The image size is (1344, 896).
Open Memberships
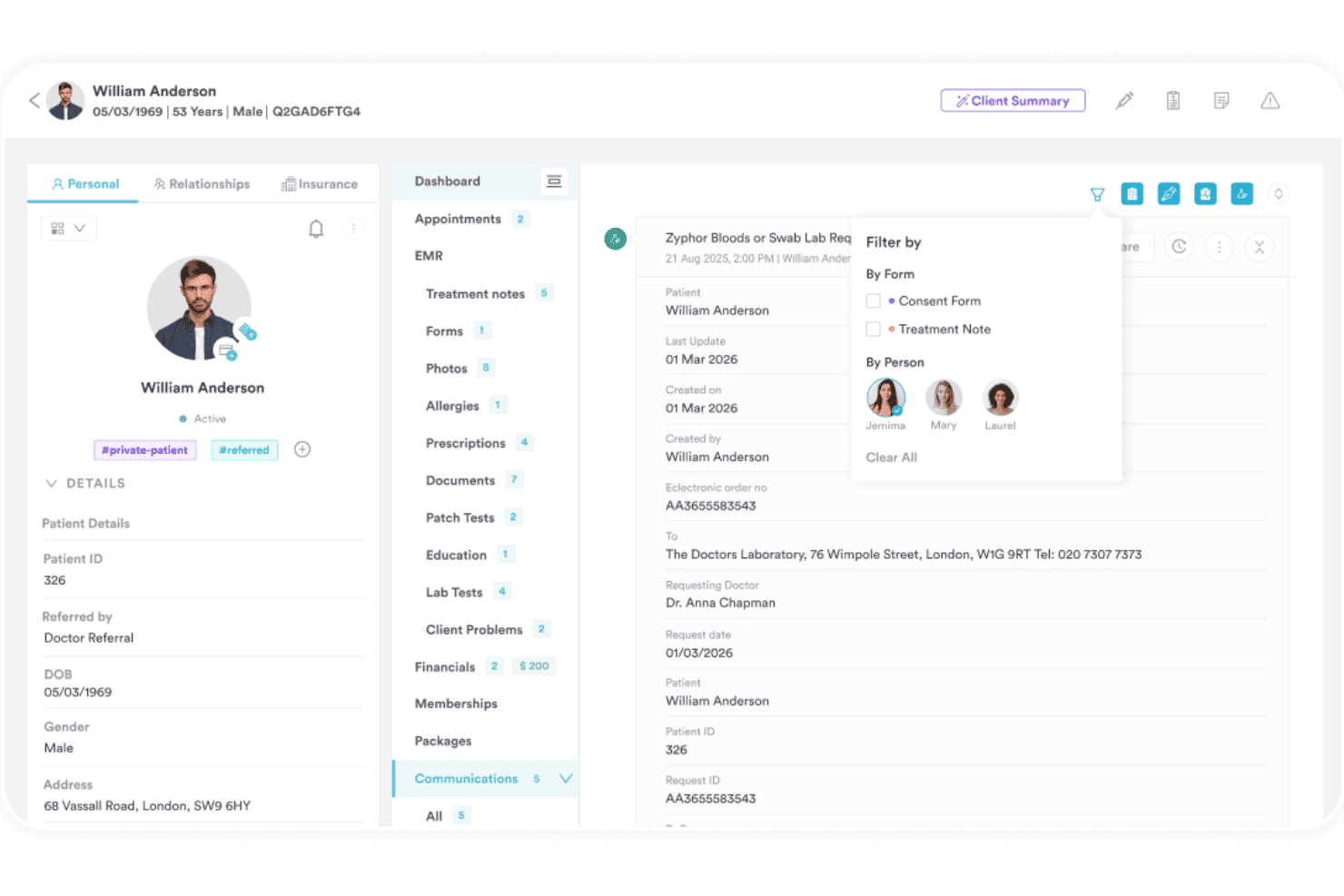(456, 704)
